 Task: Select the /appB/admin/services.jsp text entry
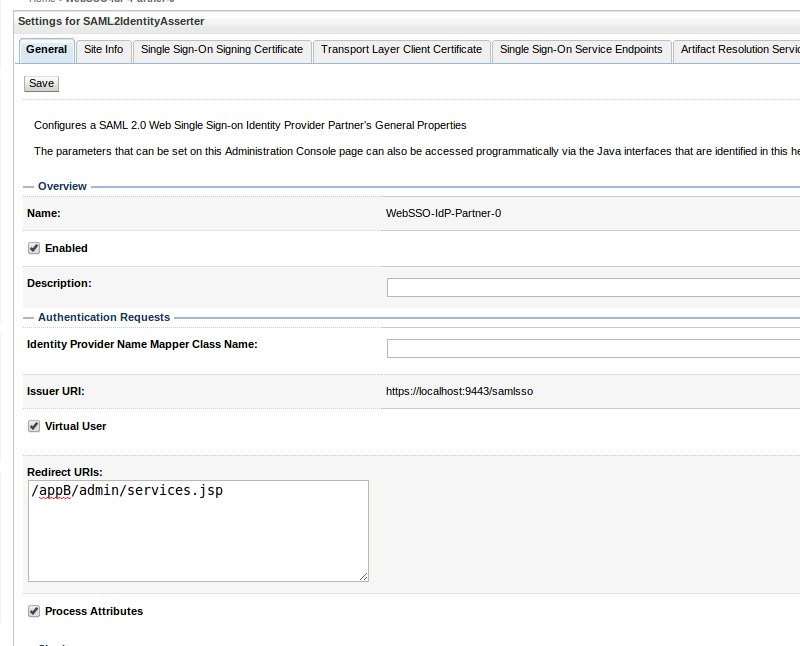tap(126, 490)
